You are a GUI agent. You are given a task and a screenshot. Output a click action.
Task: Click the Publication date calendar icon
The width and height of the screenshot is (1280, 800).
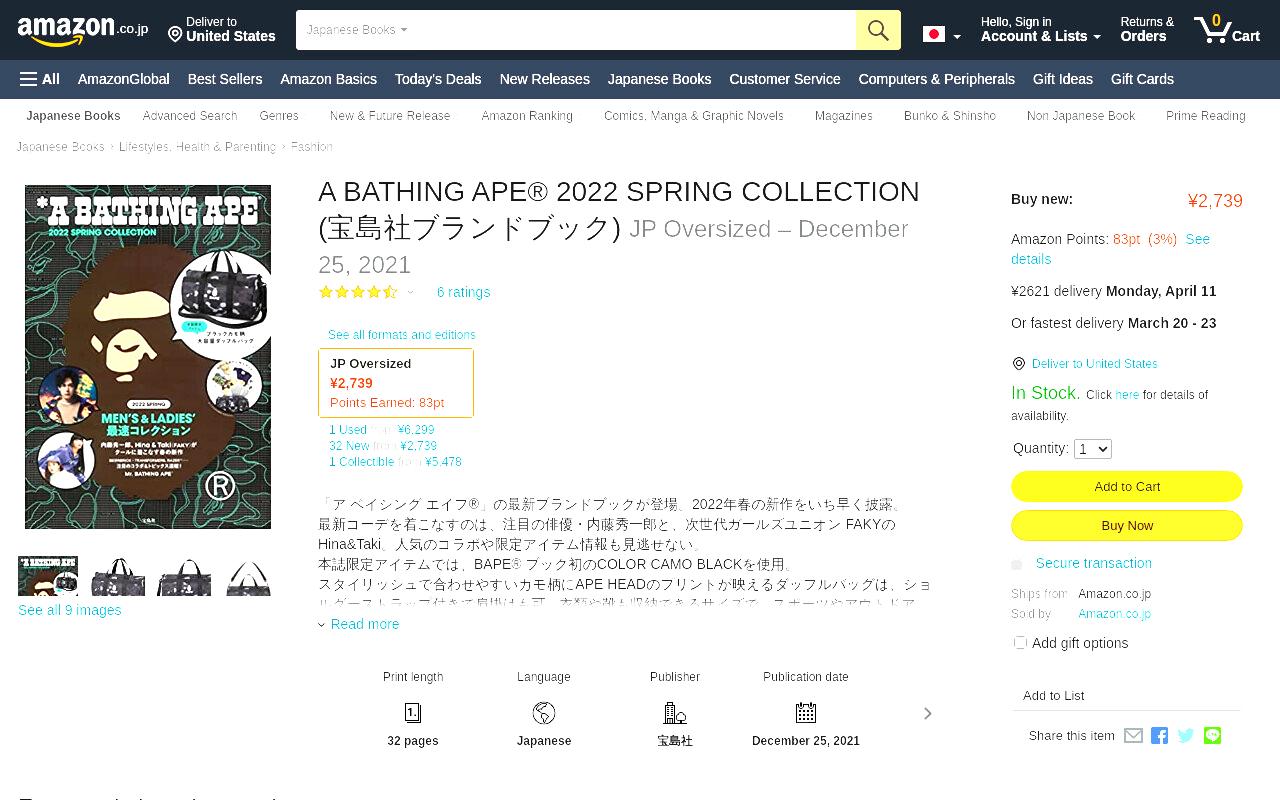tap(806, 713)
